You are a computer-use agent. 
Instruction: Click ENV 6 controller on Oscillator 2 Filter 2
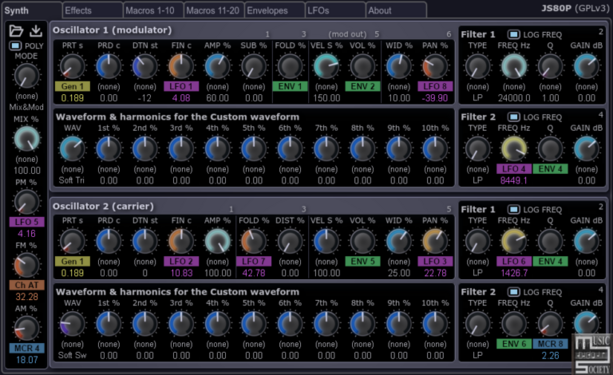click(x=514, y=344)
